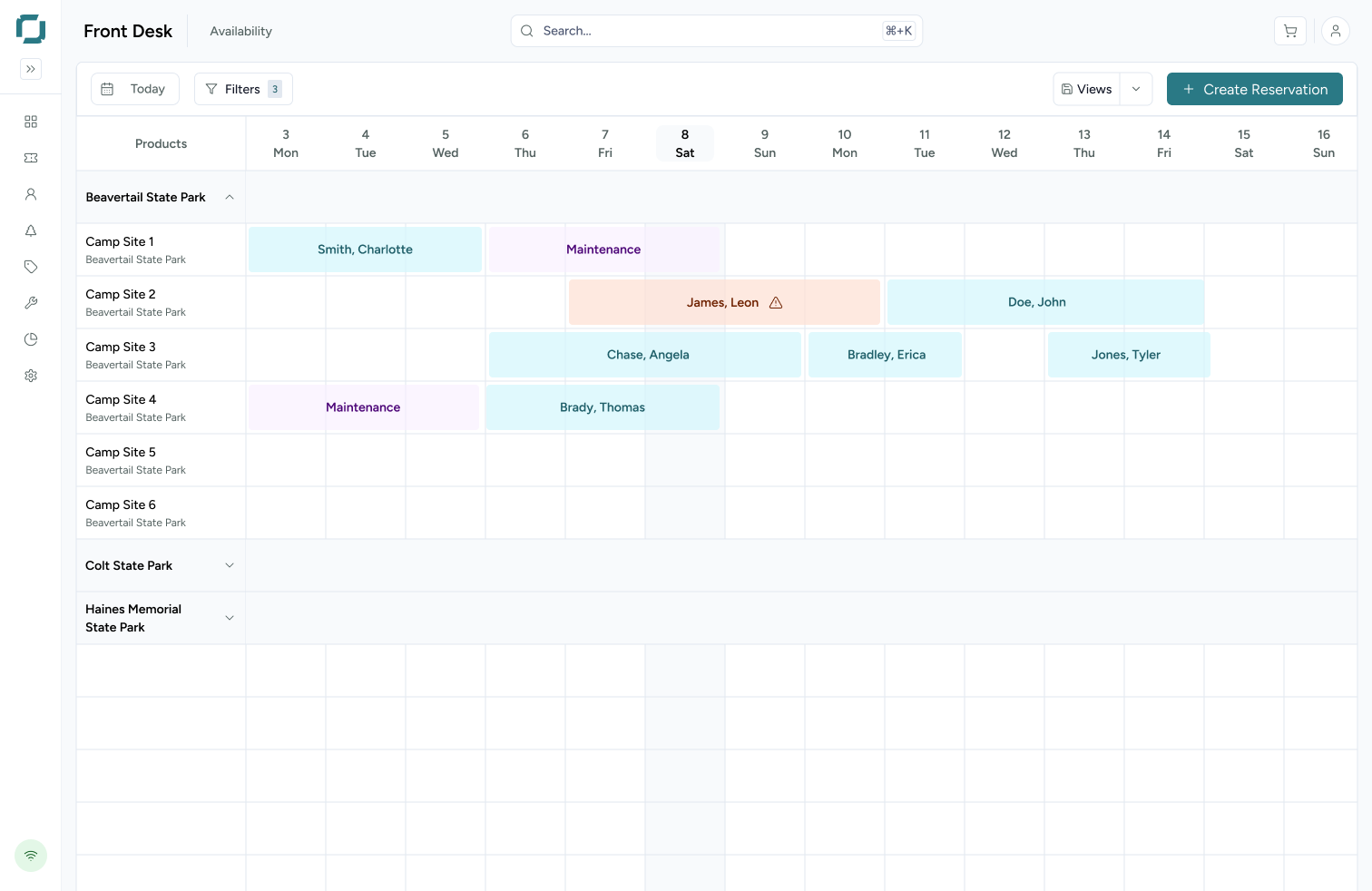
Task: Select the Camp Site 5 product row
Action: pyautogui.click(x=161, y=460)
